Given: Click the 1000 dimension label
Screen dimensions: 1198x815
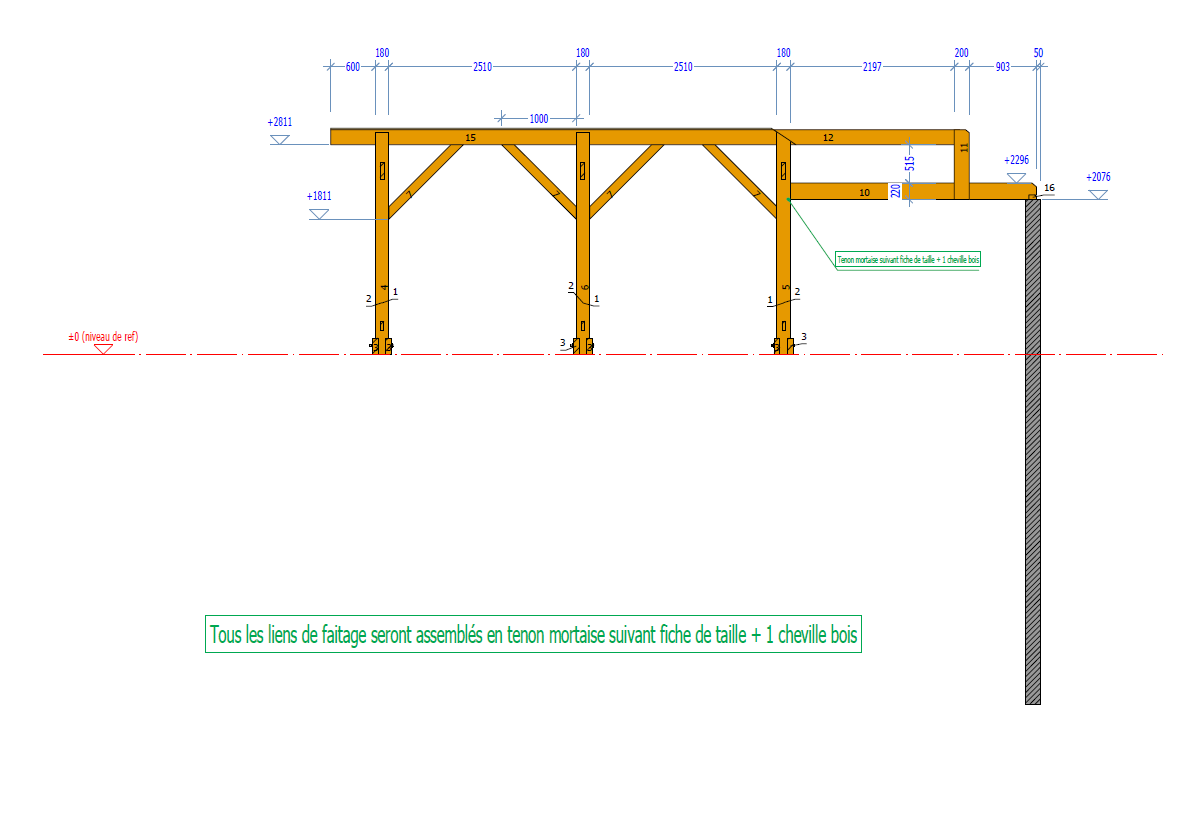Looking at the screenshot, I should click(538, 119).
